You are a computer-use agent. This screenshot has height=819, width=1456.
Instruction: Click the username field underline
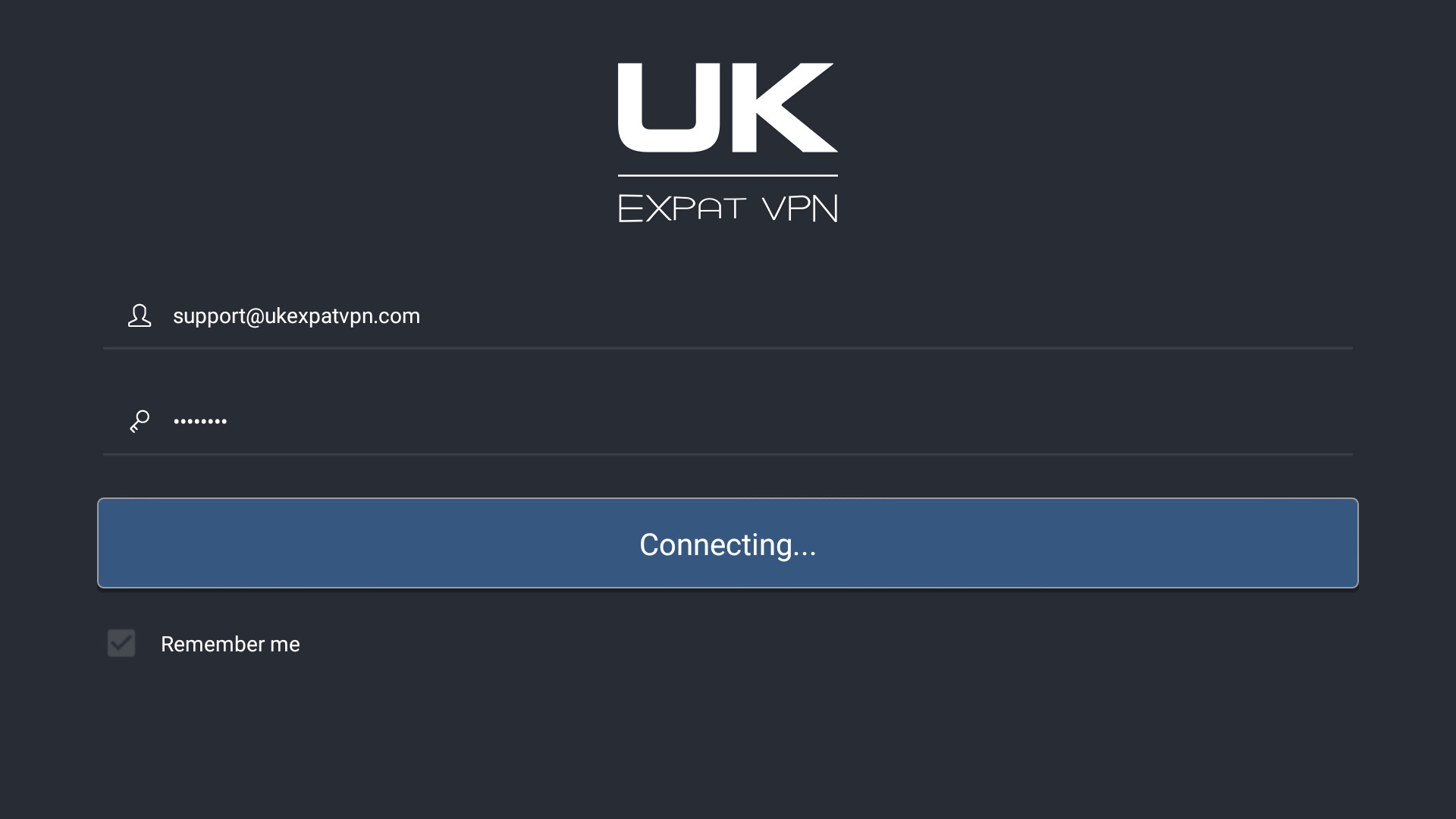click(727, 349)
